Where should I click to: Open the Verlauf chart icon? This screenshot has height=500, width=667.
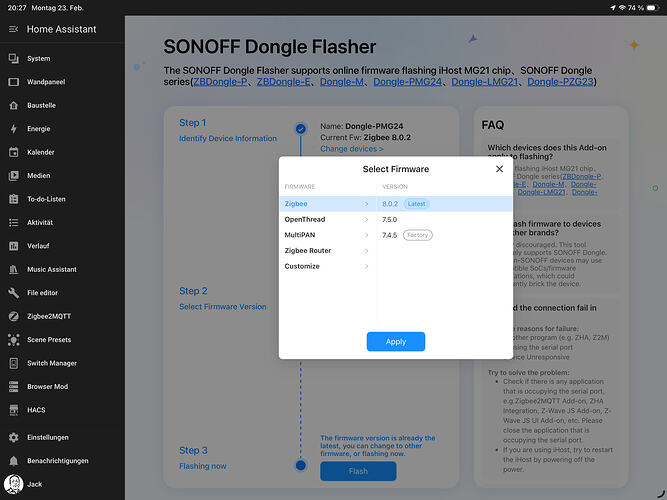coord(14,246)
